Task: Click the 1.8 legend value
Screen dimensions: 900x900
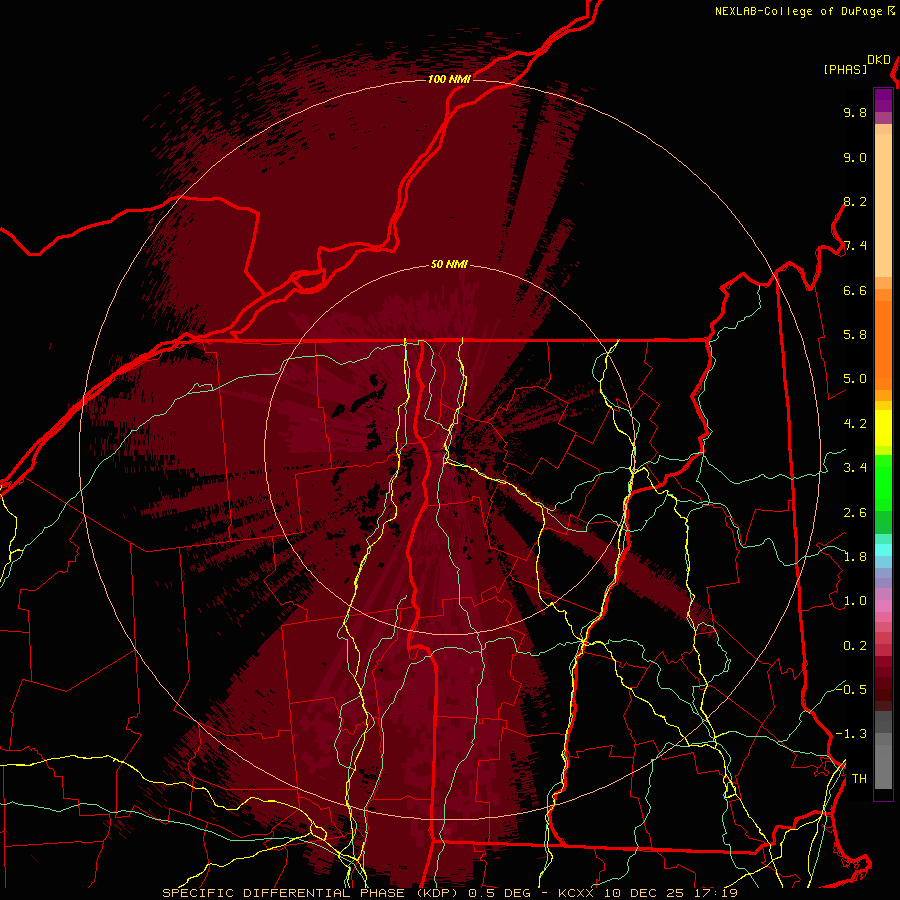Action: pyautogui.click(x=855, y=557)
